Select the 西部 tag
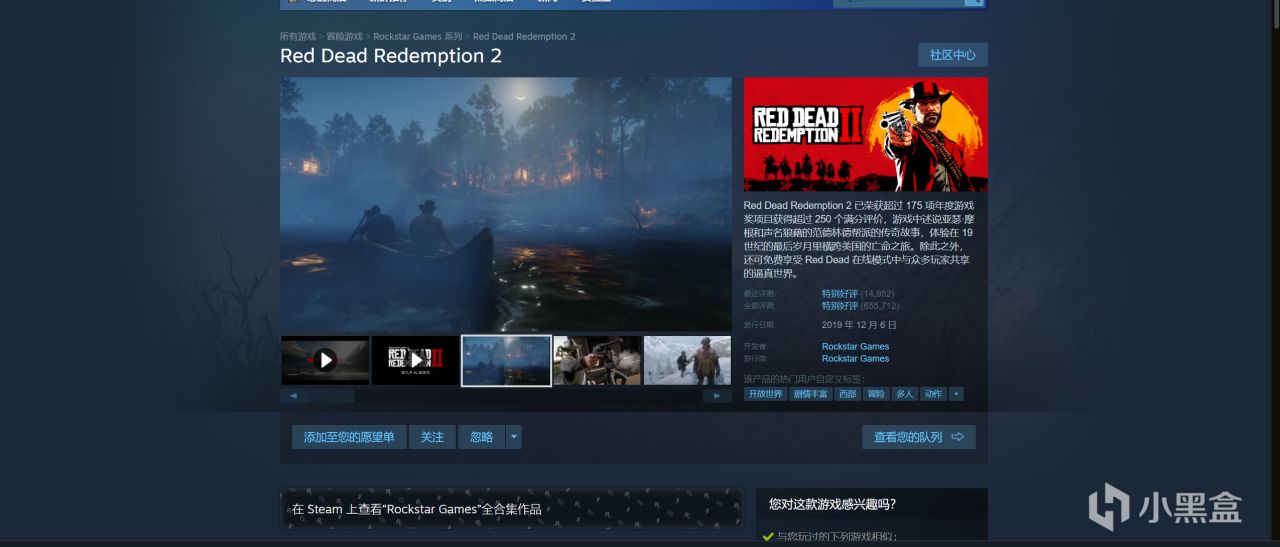 pos(847,394)
